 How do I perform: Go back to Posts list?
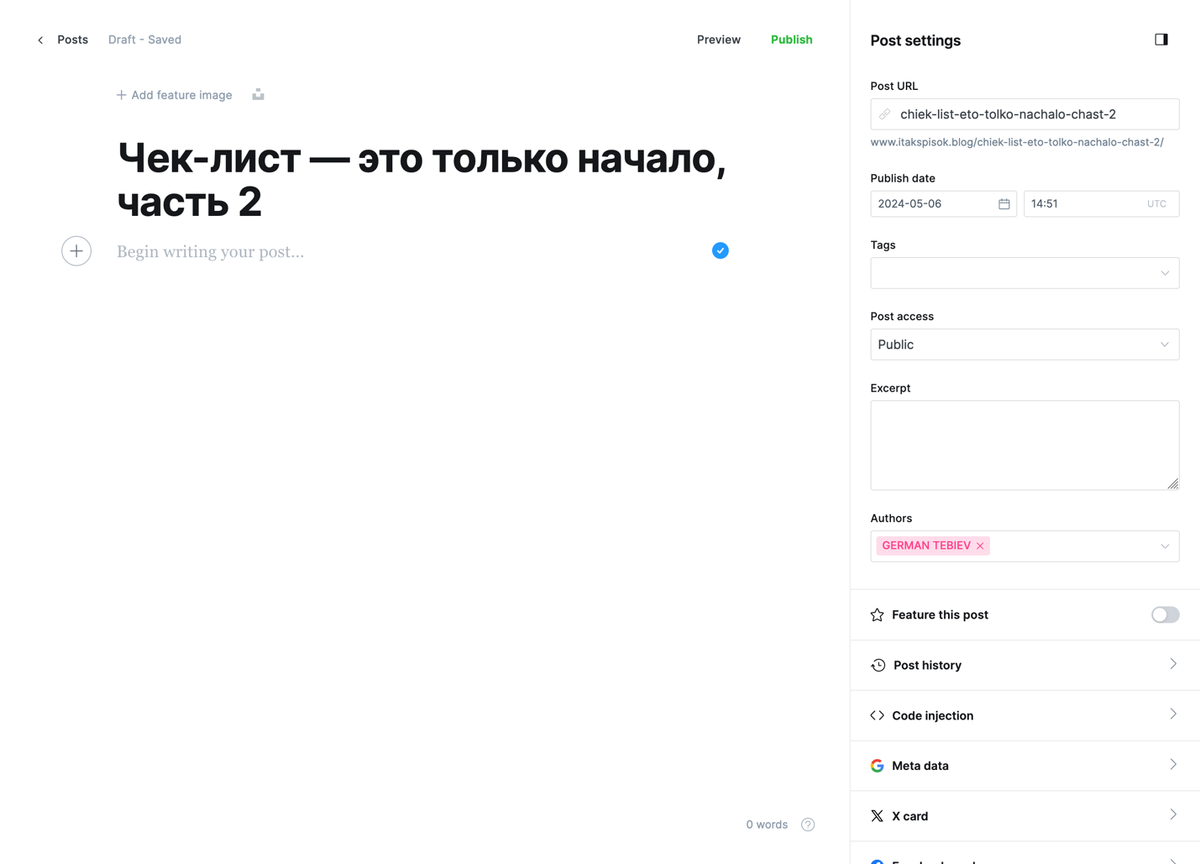(x=72, y=40)
